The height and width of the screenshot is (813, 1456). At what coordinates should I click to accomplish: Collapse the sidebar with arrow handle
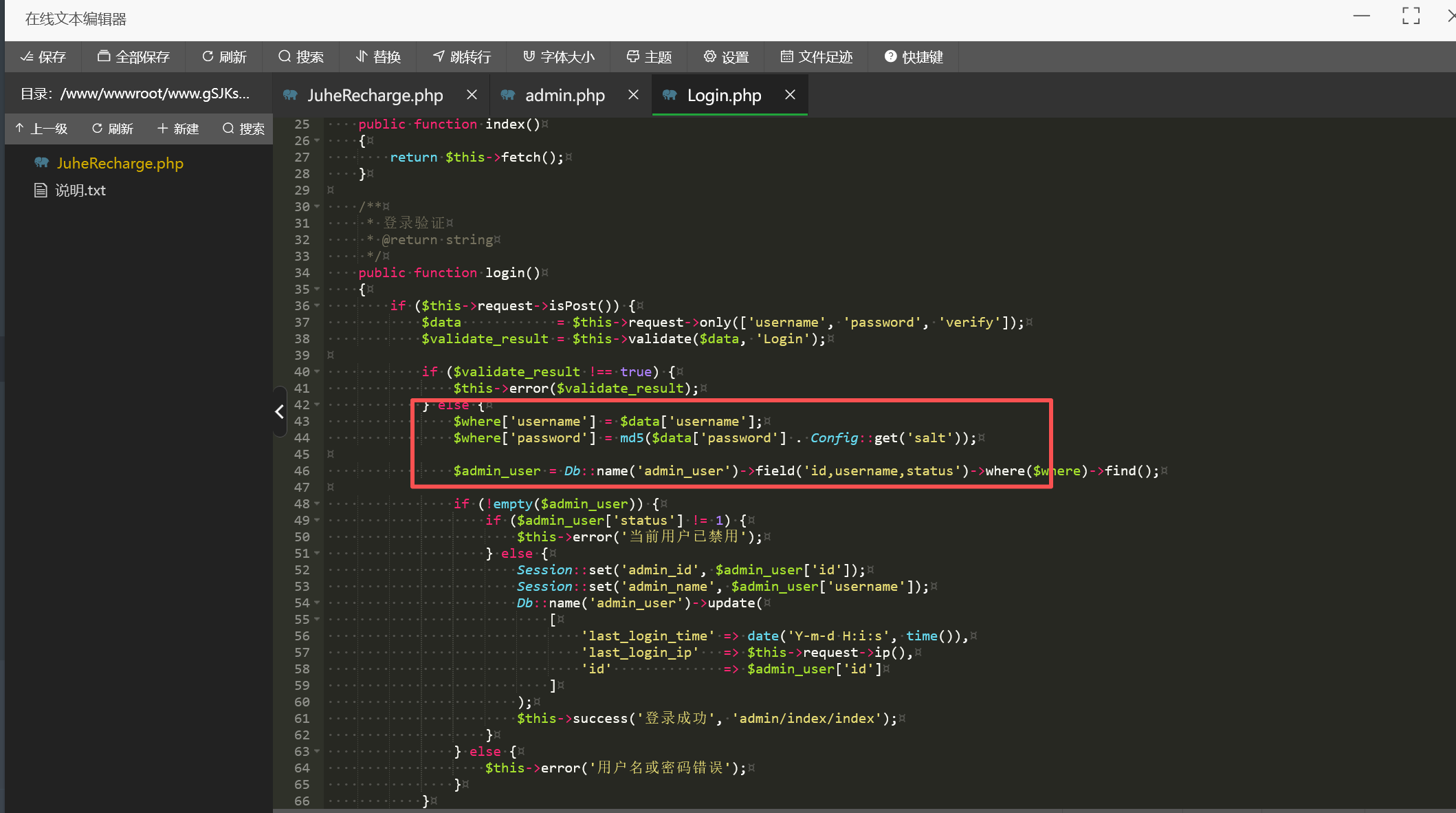click(279, 411)
